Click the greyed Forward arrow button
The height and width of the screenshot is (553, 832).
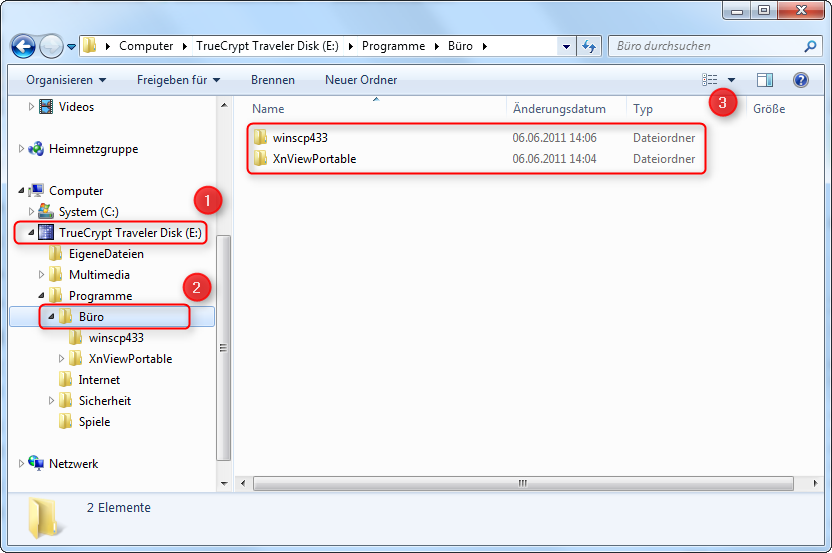pos(51,47)
